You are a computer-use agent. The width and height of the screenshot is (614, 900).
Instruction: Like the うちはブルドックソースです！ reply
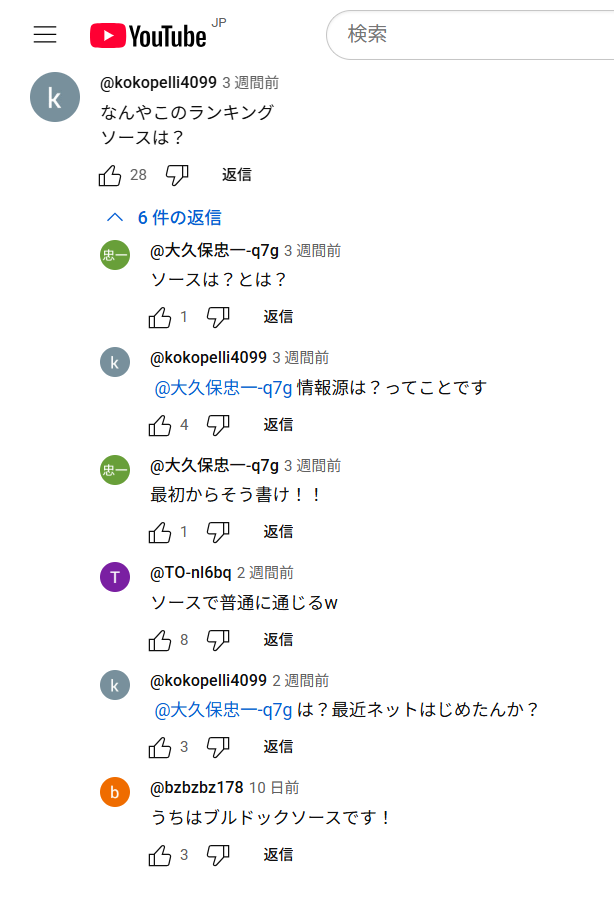[160, 855]
